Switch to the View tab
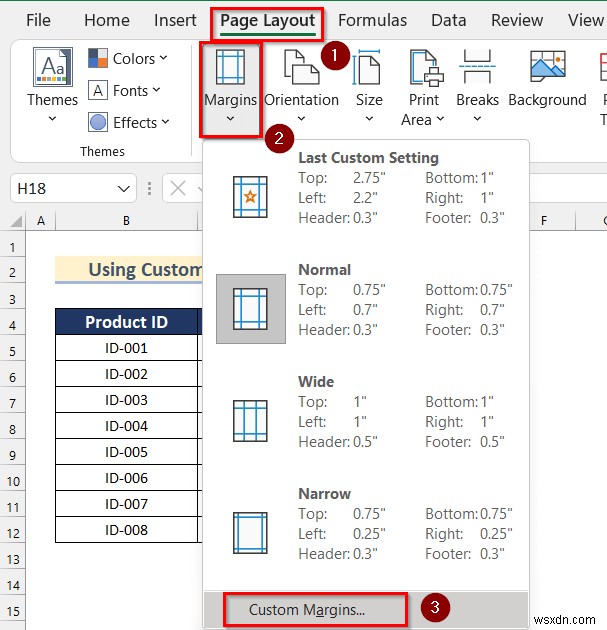 (x=586, y=20)
